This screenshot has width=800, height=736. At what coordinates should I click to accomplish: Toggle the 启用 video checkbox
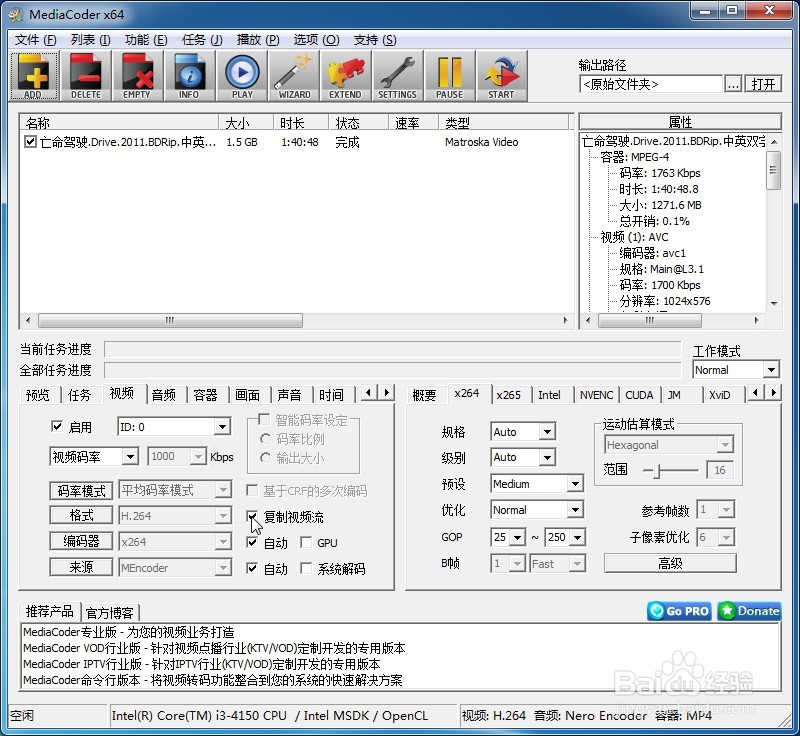[x=57, y=426]
